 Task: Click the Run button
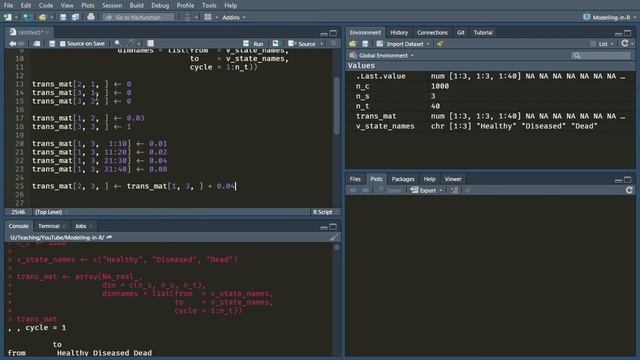pyautogui.click(x=253, y=44)
